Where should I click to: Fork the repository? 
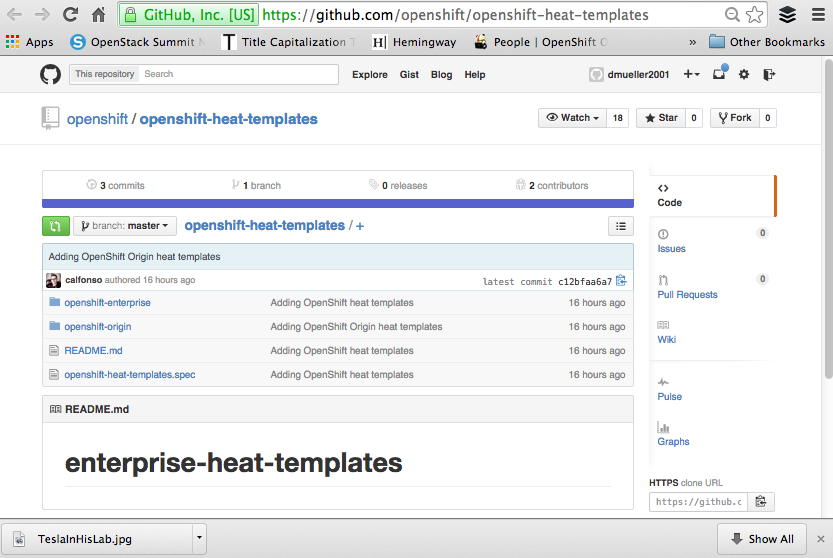pyautogui.click(x=735, y=118)
